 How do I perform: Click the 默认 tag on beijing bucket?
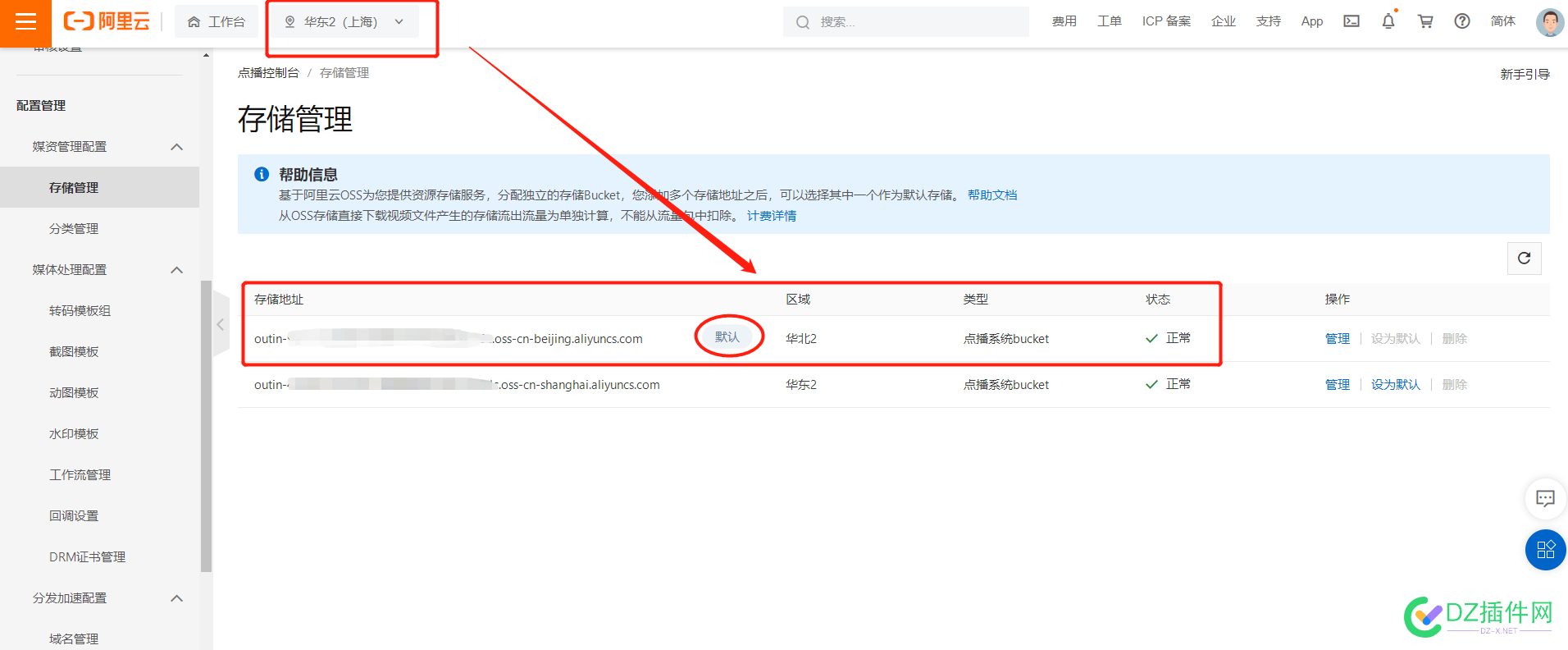click(x=727, y=336)
